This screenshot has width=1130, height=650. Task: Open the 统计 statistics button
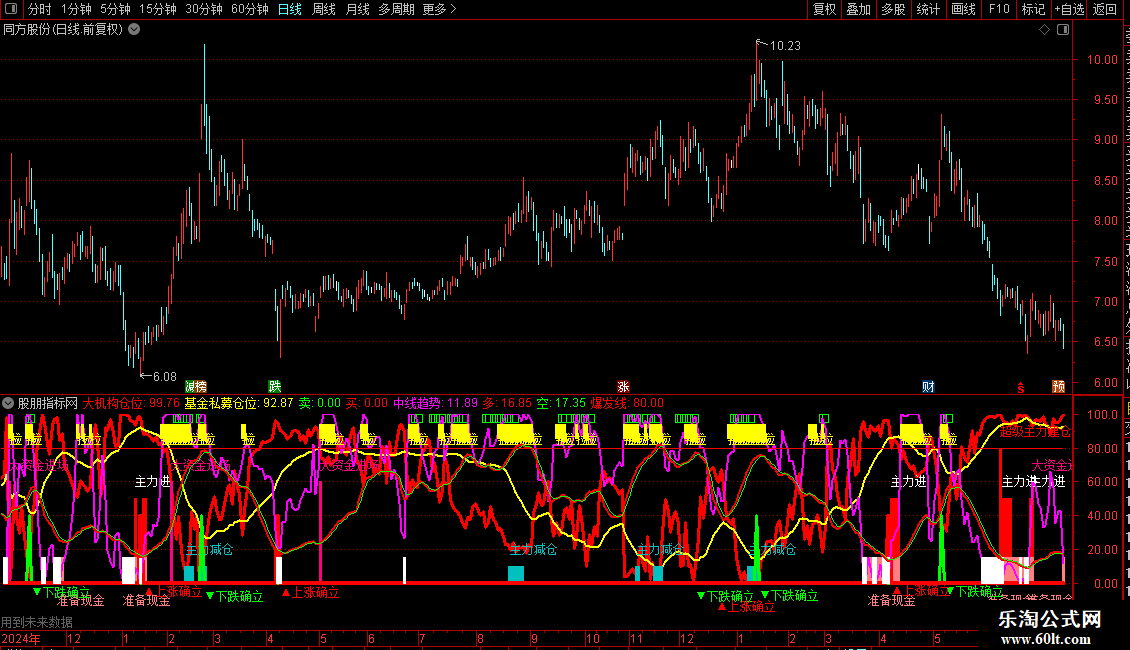click(928, 9)
